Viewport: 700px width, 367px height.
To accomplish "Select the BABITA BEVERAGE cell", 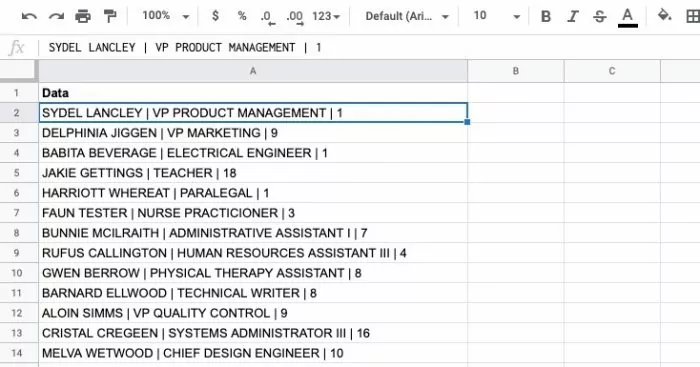I will (x=253, y=153).
